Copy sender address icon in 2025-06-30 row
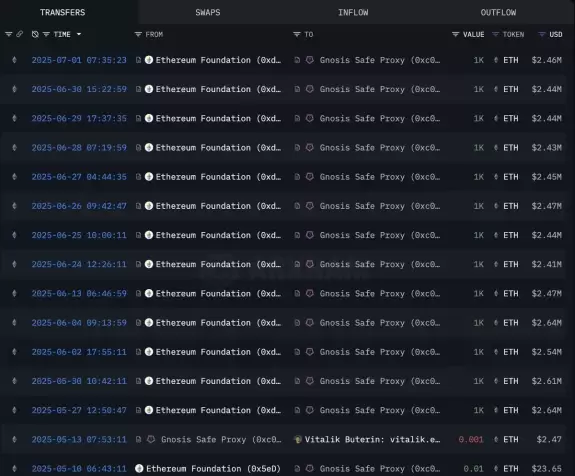This screenshot has width=575, height=476. [x=138, y=89]
